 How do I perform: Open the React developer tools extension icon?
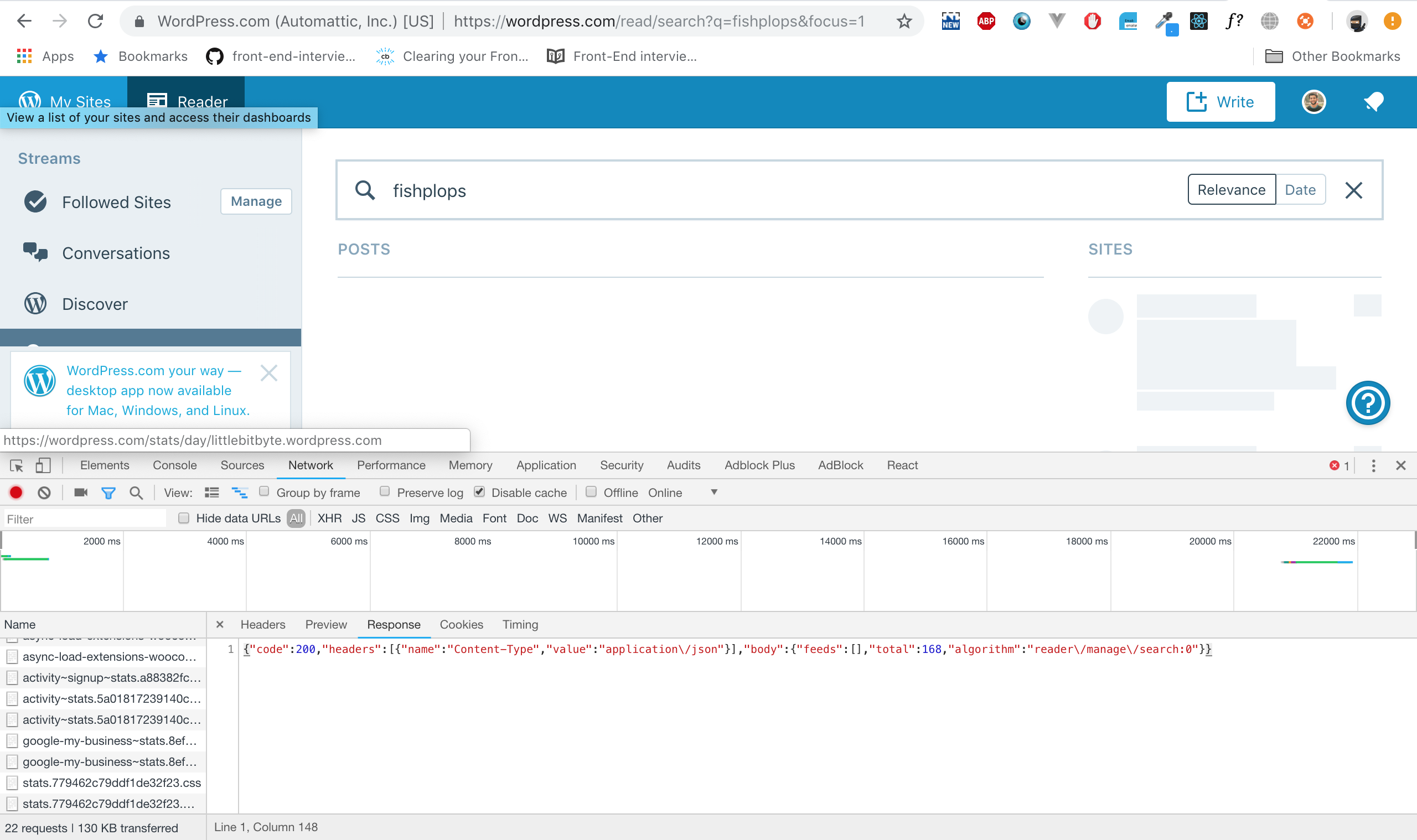pos(1198,22)
